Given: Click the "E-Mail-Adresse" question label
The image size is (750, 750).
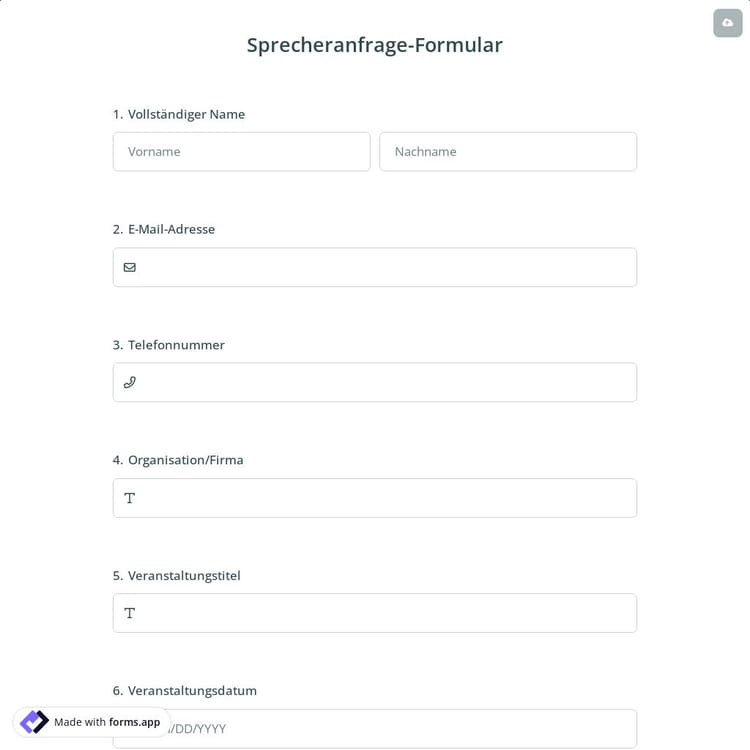Looking at the screenshot, I should coord(171,229).
